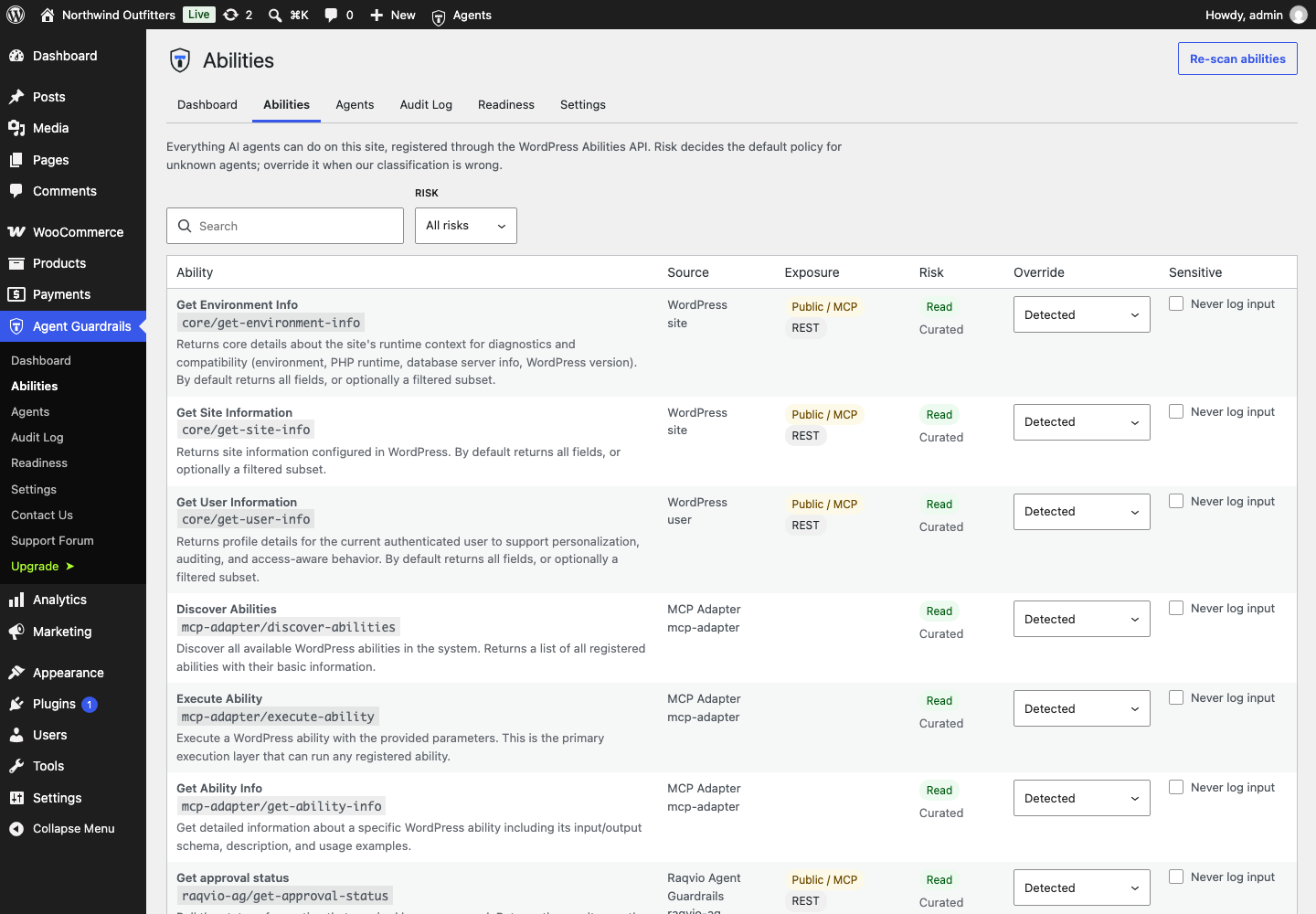Switch to the Audit Log tab
Viewport: 1316px width, 914px height.
point(426,104)
